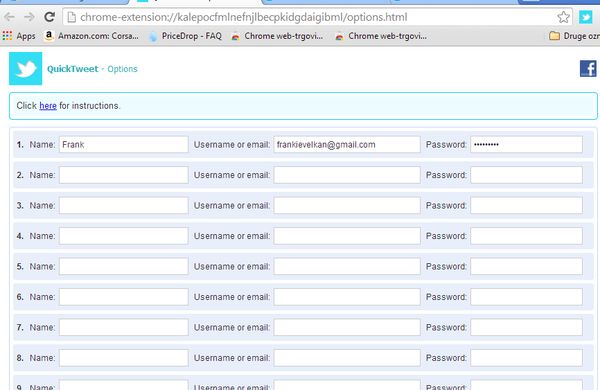This screenshot has height=390, width=600.
Task: Select the Username or email field in row 8
Action: pos(347,358)
